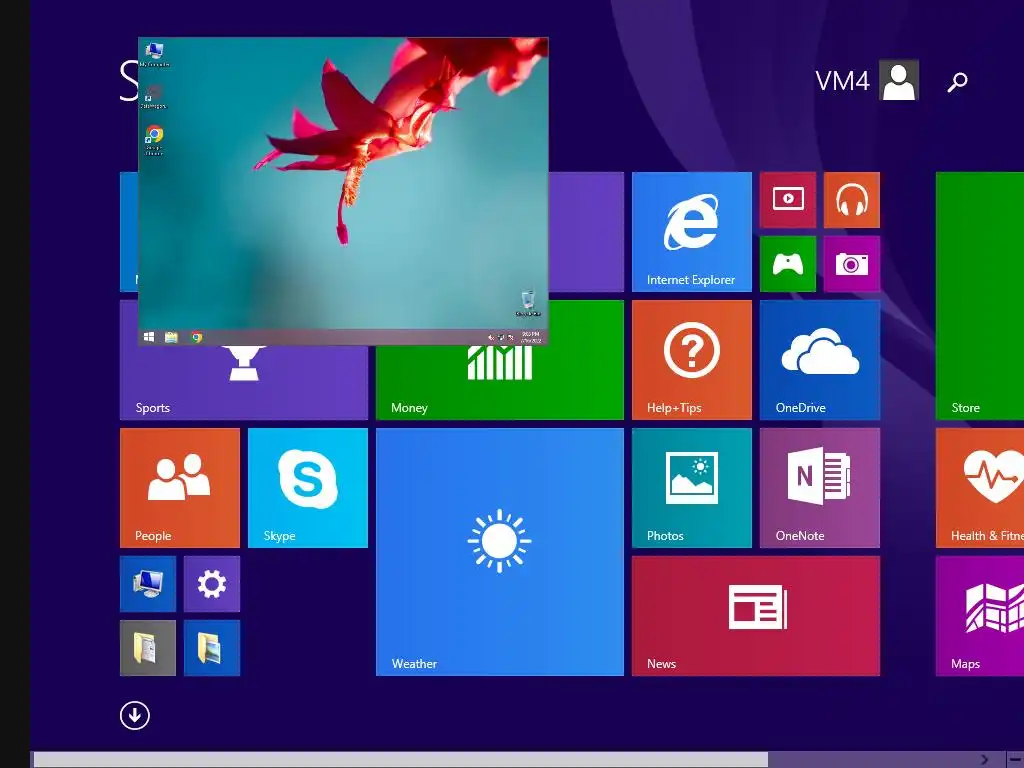The image size is (1024, 768).
Task: Click the search magnifier icon
Action: point(957,82)
